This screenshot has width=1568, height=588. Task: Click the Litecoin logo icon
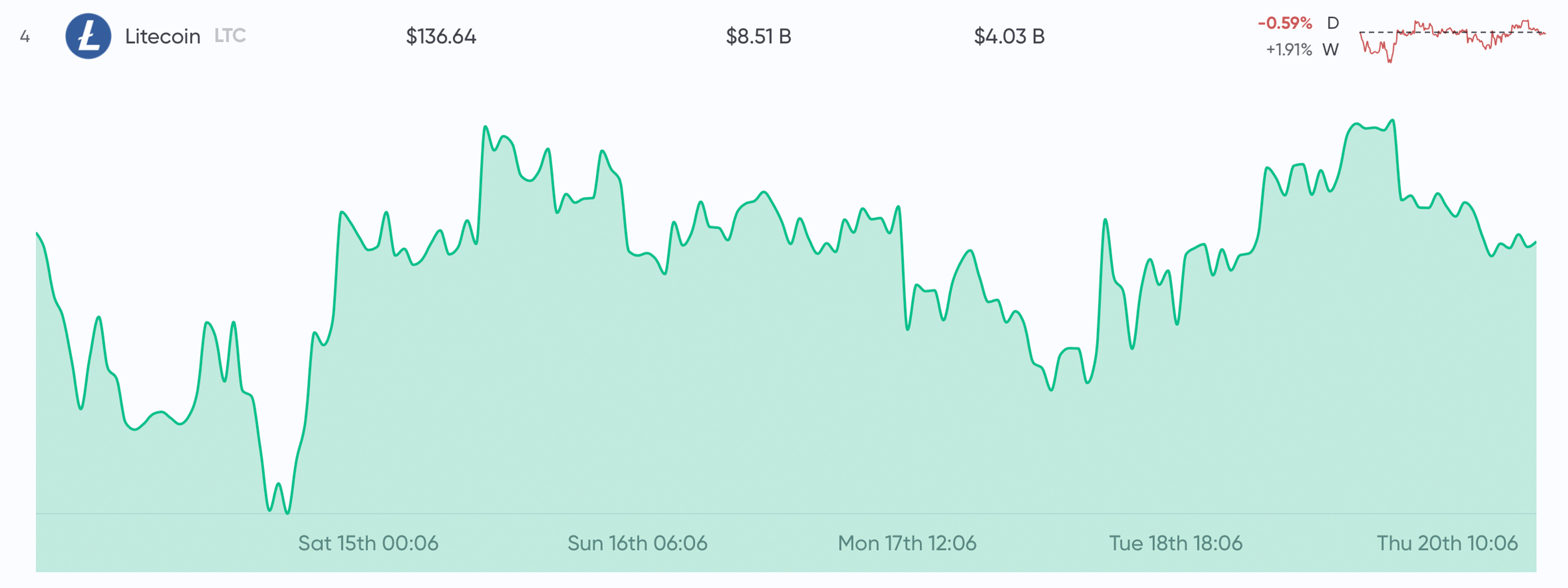click(x=88, y=37)
